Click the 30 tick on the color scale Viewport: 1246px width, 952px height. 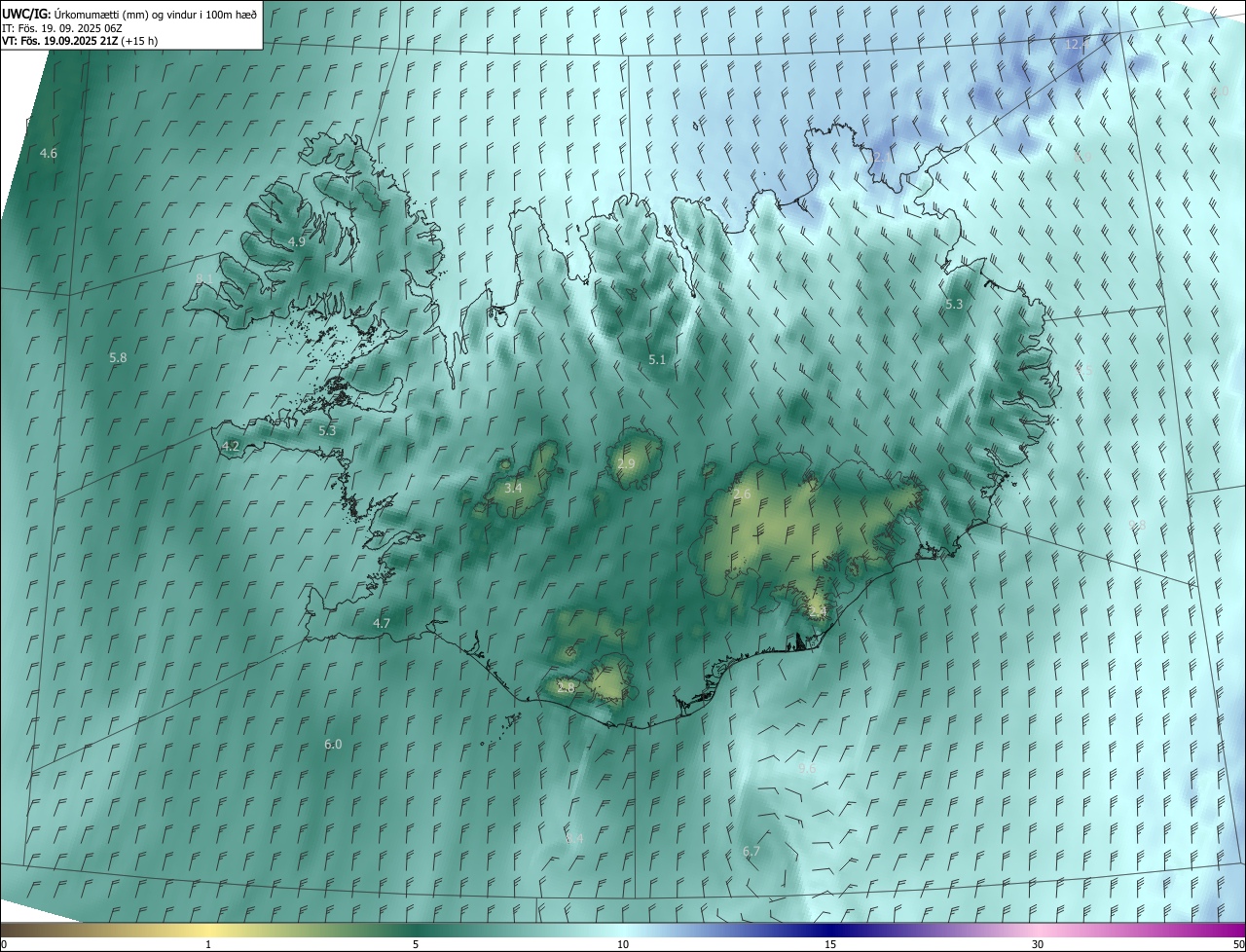(1038, 944)
